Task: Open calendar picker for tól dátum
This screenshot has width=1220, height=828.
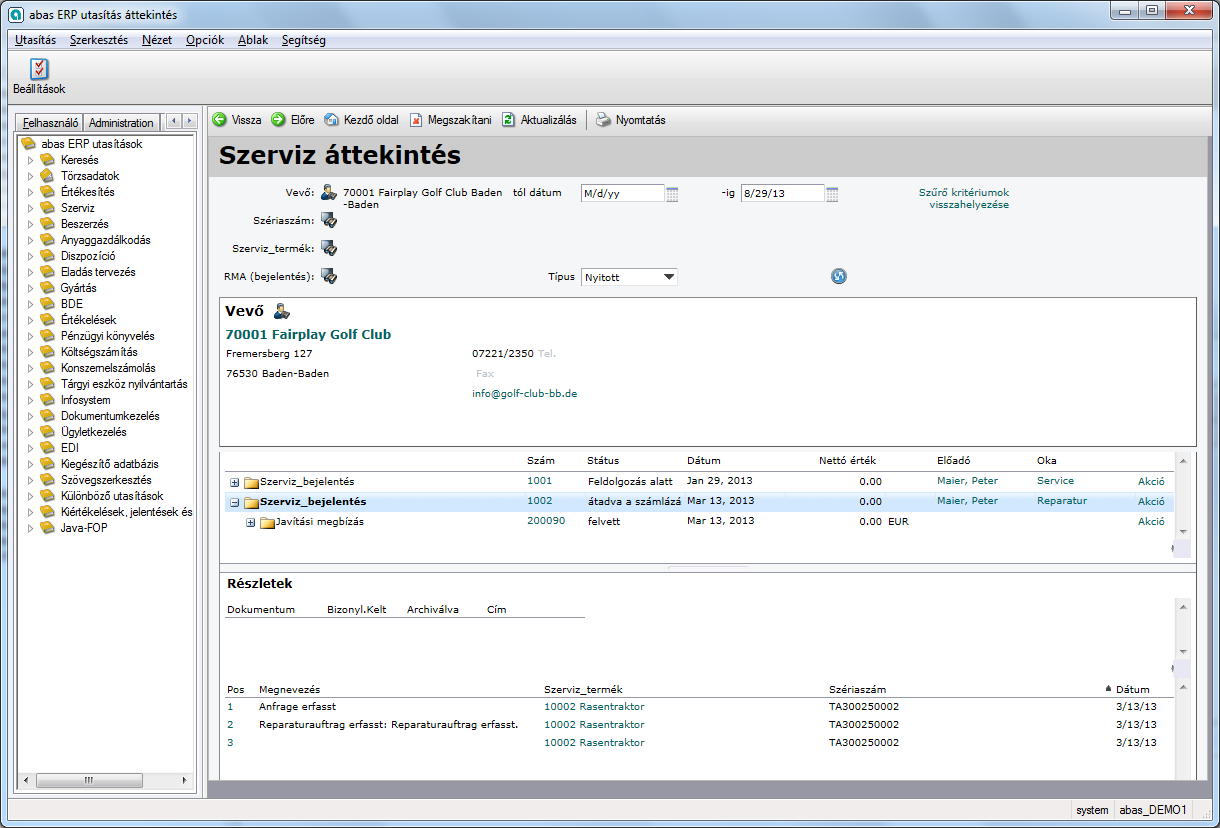Action: click(x=672, y=194)
